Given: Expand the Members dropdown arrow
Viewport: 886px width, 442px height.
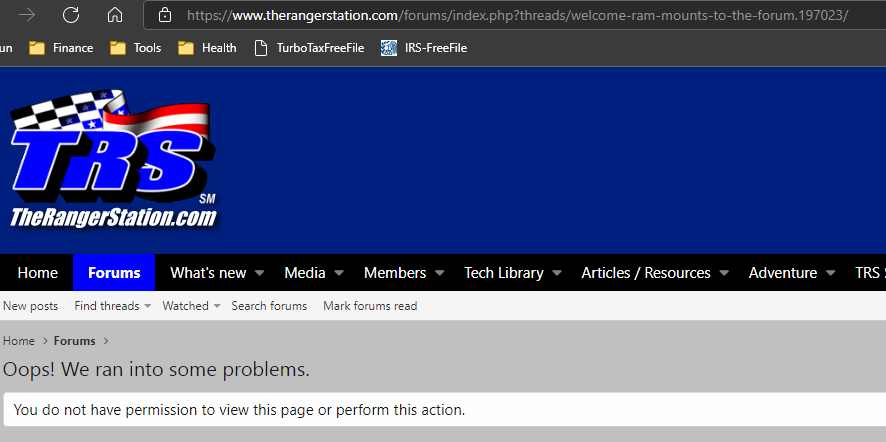Looking at the screenshot, I should click(440, 273).
